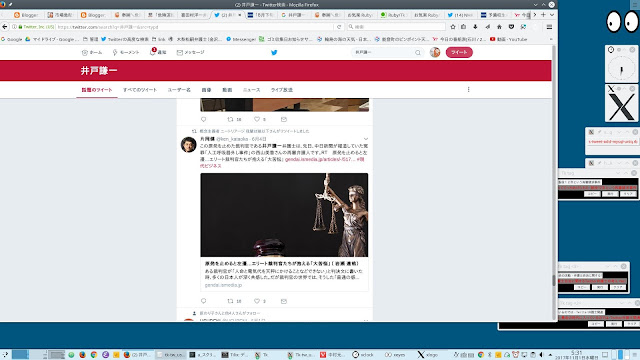Viewport: 640px width, 360px height.
Task: Click the taskbar clock showing 5:31
Action: (576, 355)
